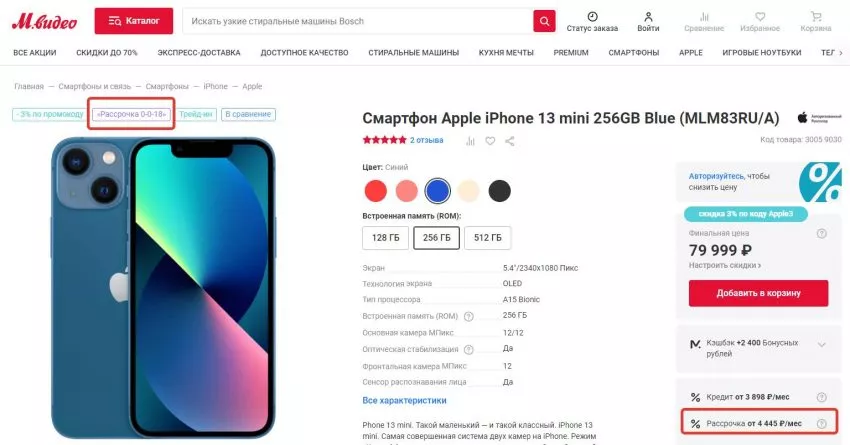
Task: Open the Корзина shopping cart icon
Action: pyautogui.click(x=816, y=17)
